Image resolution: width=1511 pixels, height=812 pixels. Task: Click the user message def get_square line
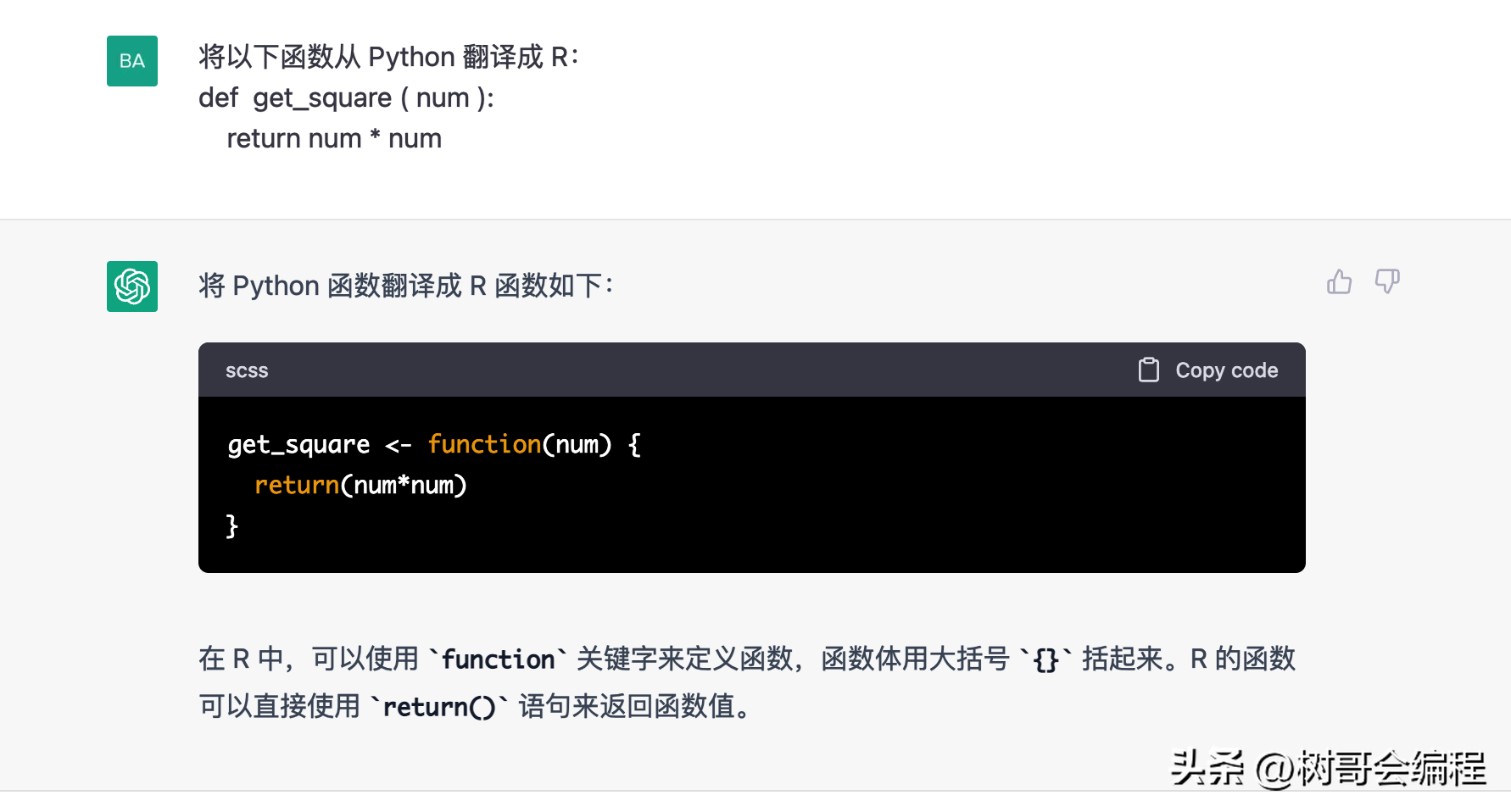pyautogui.click(x=348, y=97)
